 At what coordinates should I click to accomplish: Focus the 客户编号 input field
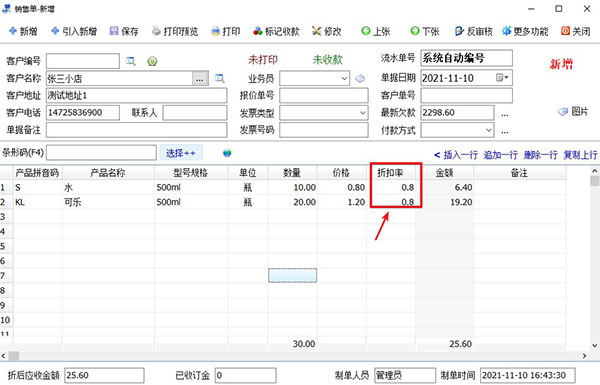(x=83, y=61)
